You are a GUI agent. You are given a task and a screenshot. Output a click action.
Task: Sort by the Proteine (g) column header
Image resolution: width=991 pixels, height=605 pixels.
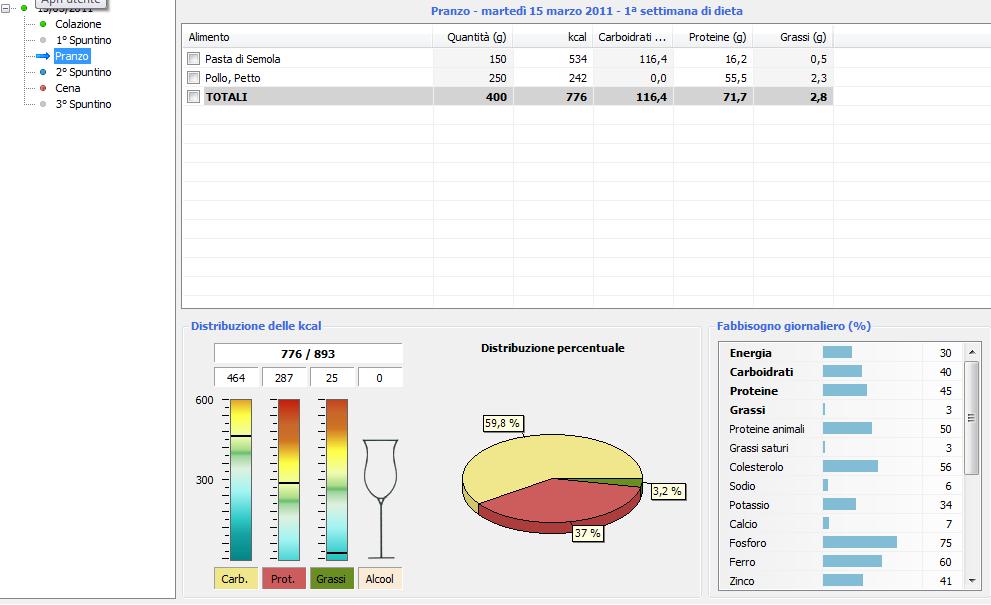tap(713, 37)
